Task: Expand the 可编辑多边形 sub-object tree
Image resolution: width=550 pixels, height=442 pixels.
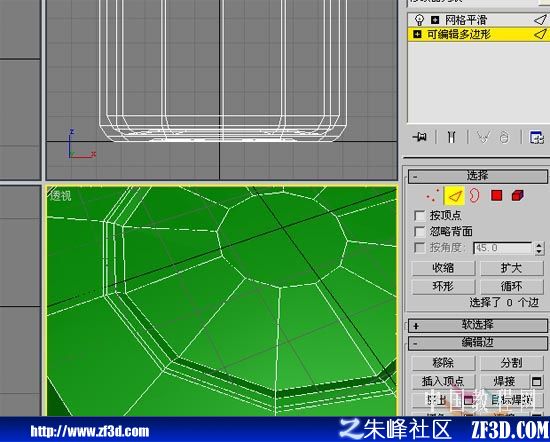Action: [x=417, y=34]
